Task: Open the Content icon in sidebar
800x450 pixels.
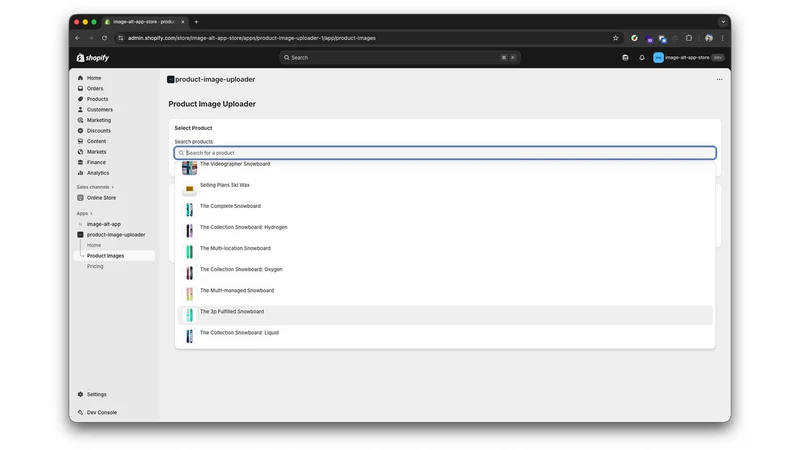Action: (80, 141)
